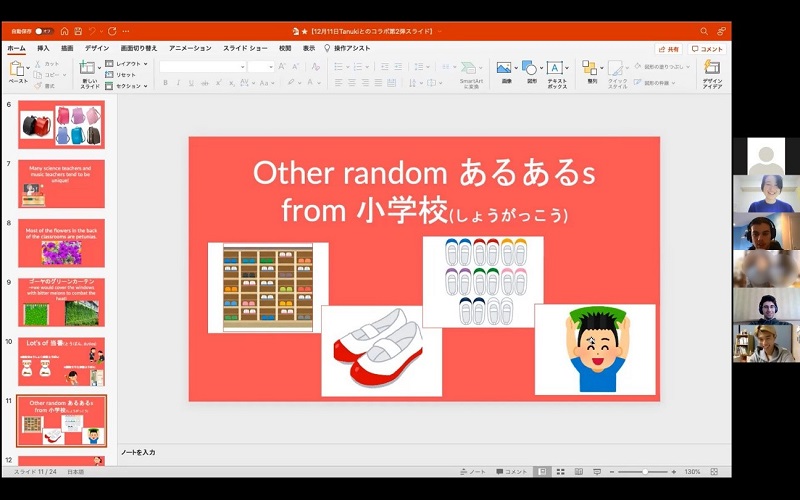The height and width of the screenshot is (500, 800).
Task: Switch to the 挿入 (Insert) tab
Action: click(43, 48)
